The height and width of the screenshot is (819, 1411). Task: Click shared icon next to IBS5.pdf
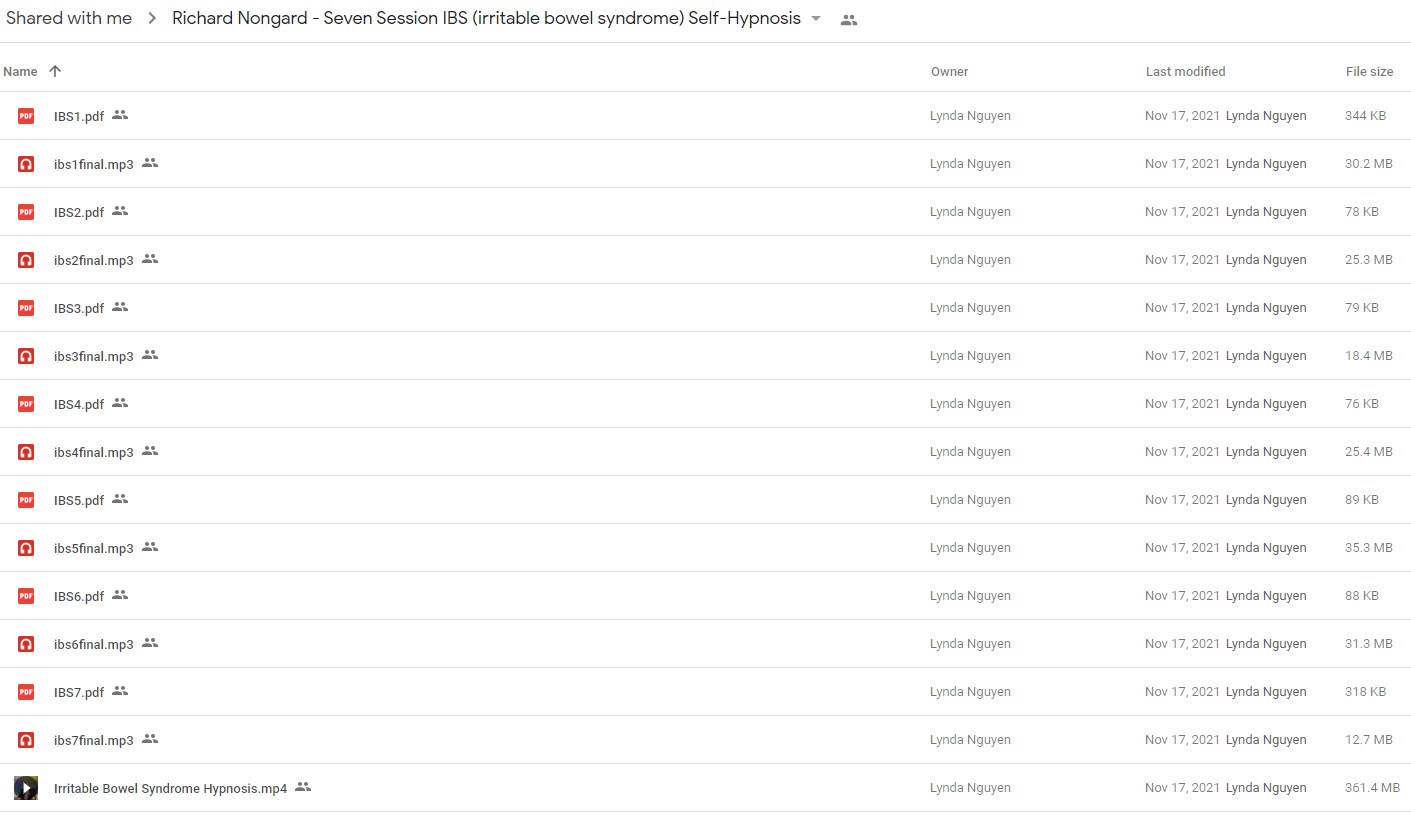tap(120, 499)
